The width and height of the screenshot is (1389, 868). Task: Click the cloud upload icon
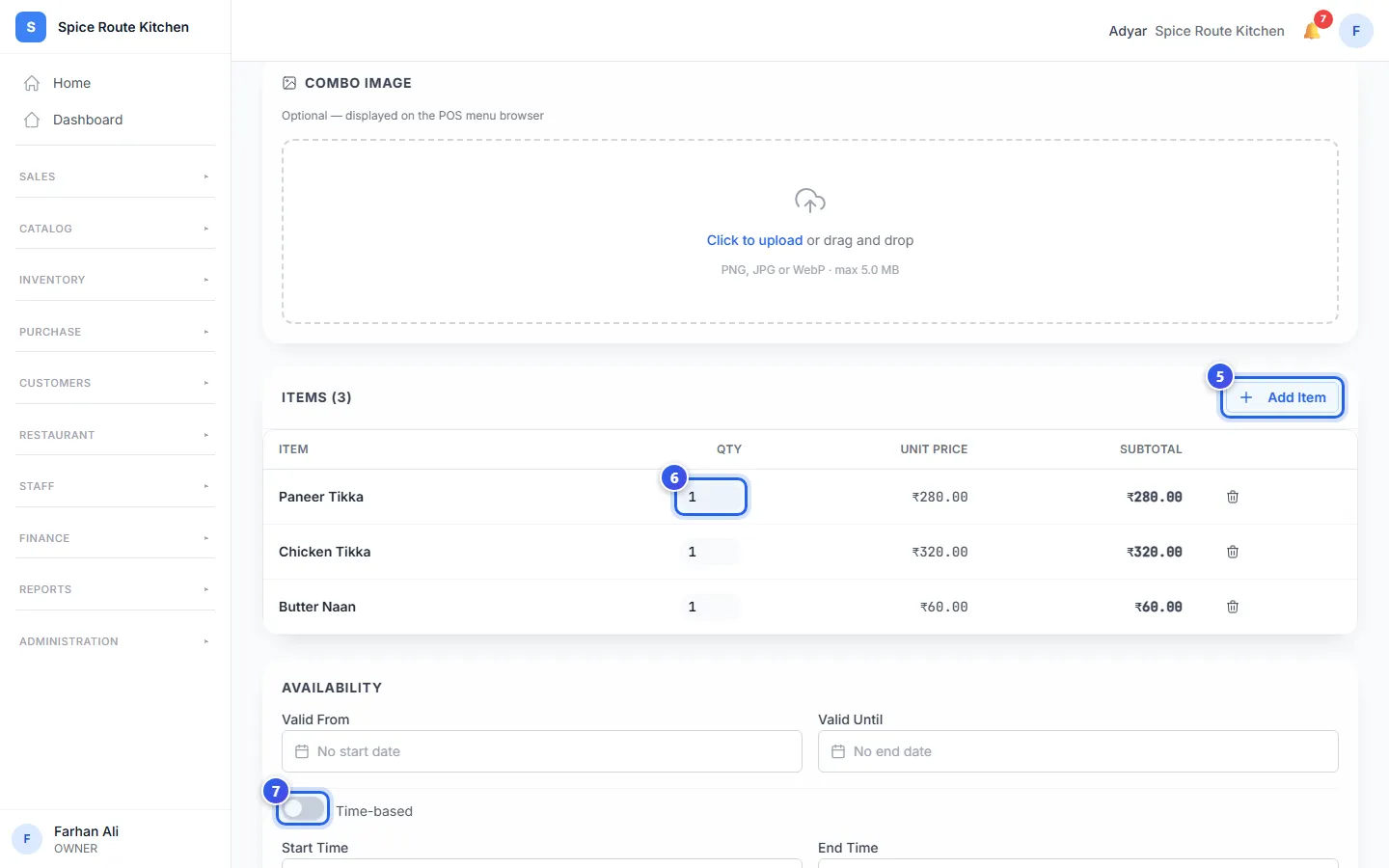pos(810,201)
